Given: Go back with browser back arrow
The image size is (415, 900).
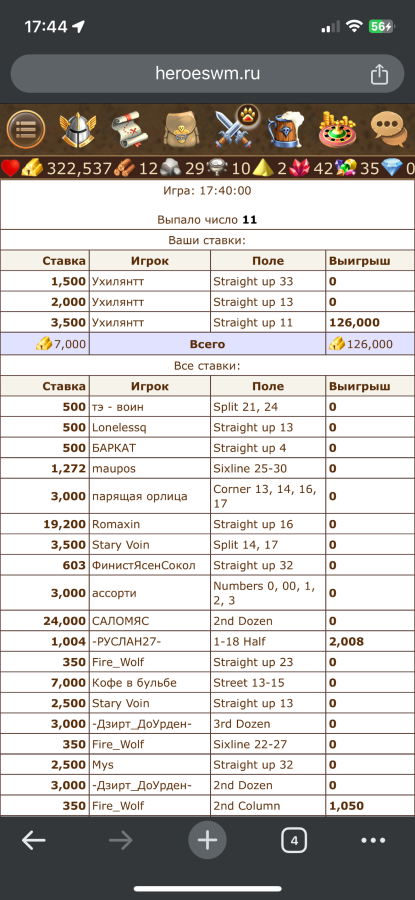Looking at the screenshot, I should [34, 841].
